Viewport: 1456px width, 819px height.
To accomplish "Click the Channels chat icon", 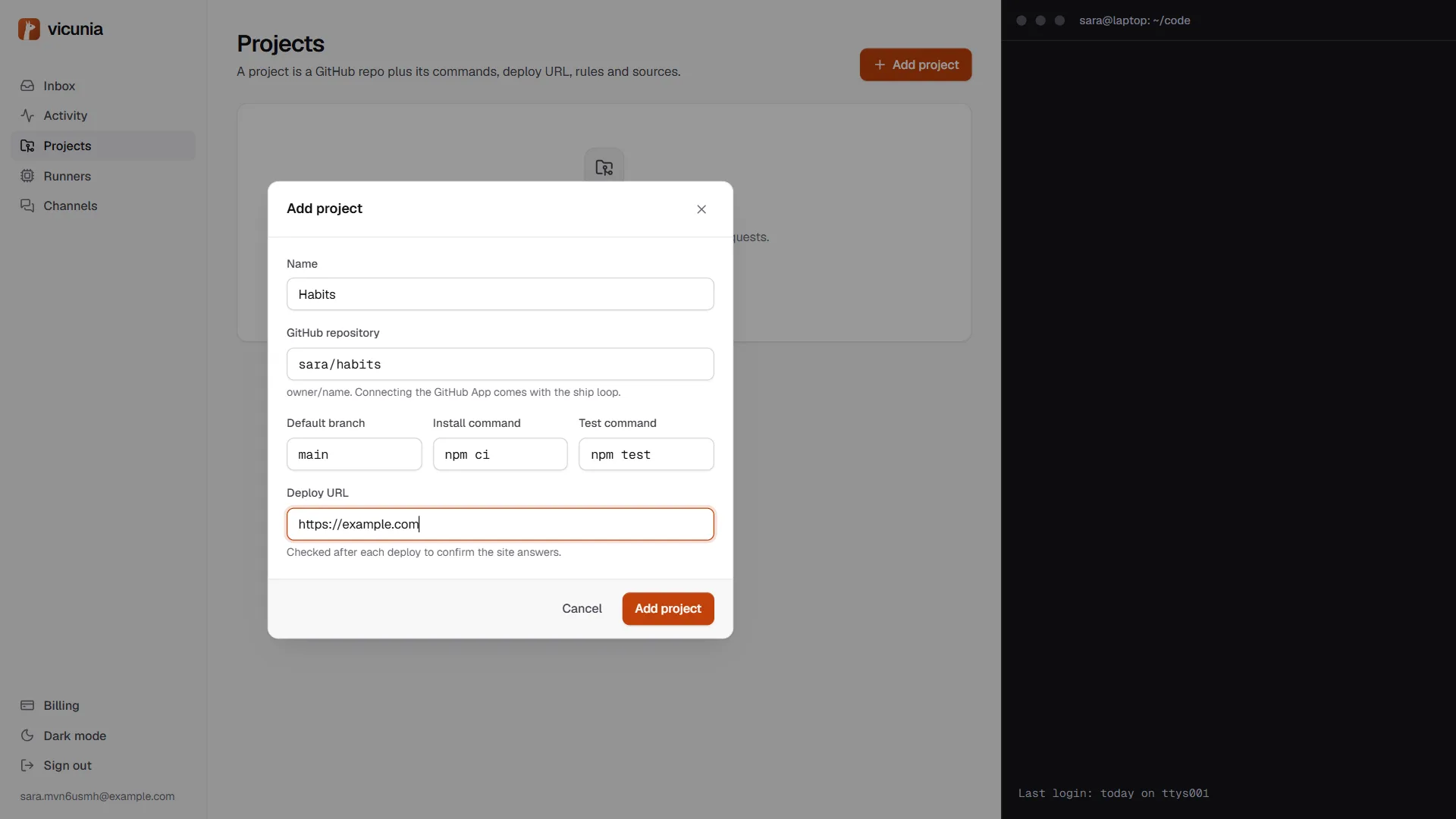I will click(27, 206).
